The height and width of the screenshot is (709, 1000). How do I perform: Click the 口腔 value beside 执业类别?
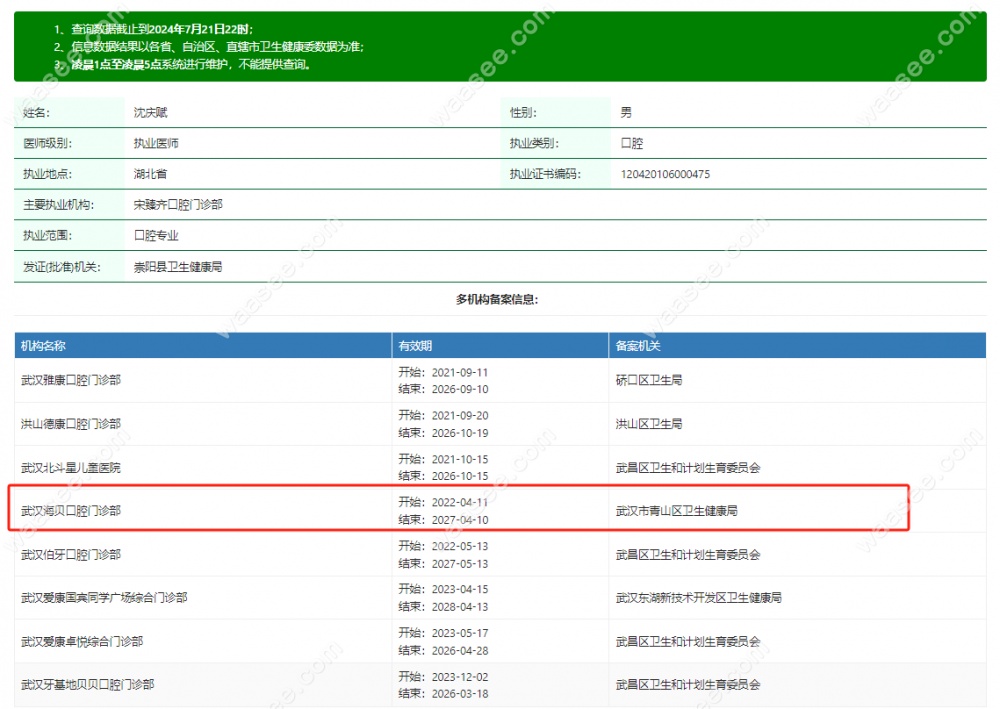click(x=631, y=143)
